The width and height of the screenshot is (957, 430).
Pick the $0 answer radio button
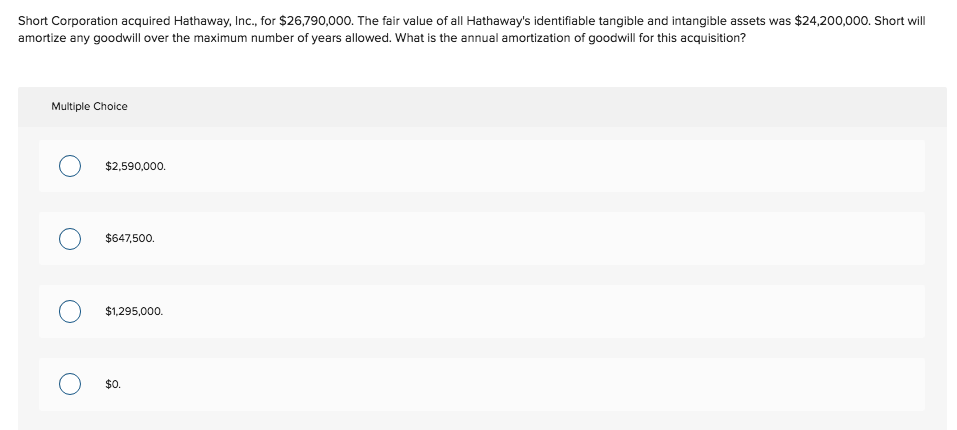(70, 384)
